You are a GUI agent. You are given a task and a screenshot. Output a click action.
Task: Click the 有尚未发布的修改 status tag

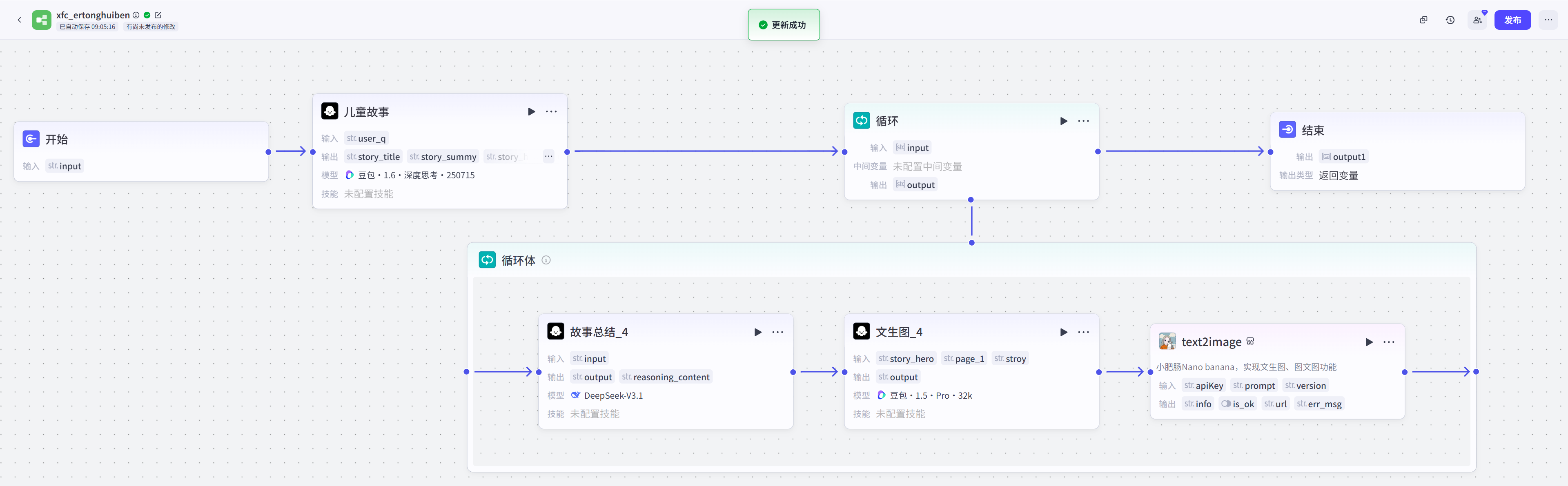tap(150, 27)
